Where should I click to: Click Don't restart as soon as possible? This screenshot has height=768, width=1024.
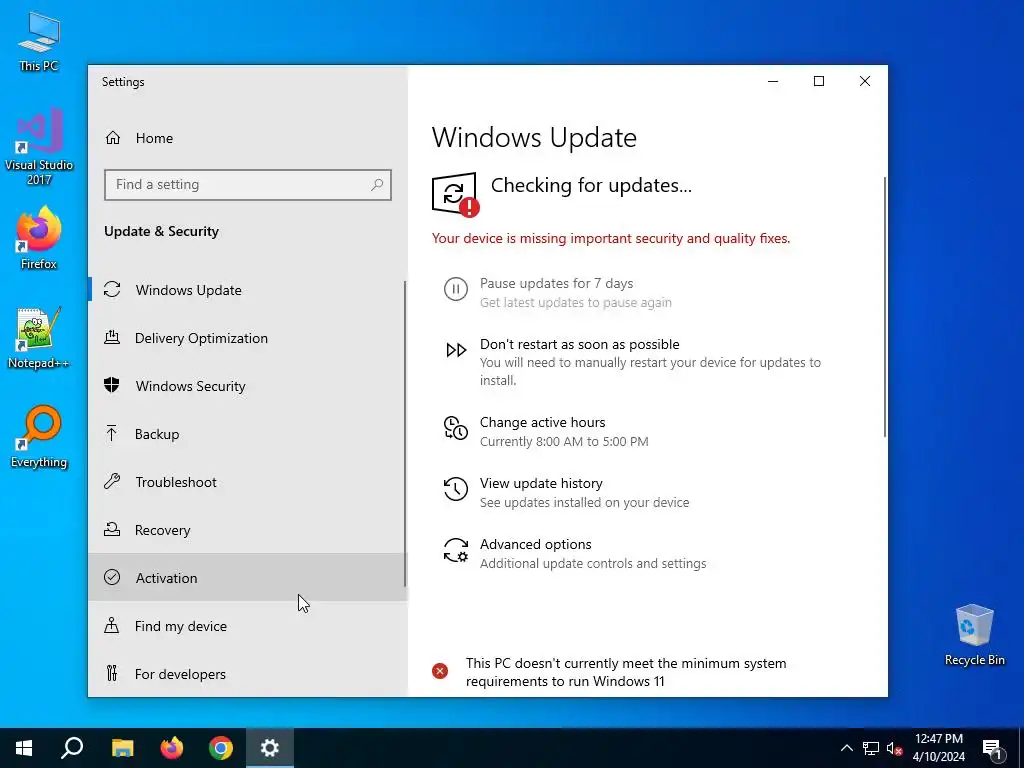(x=579, y=344)
